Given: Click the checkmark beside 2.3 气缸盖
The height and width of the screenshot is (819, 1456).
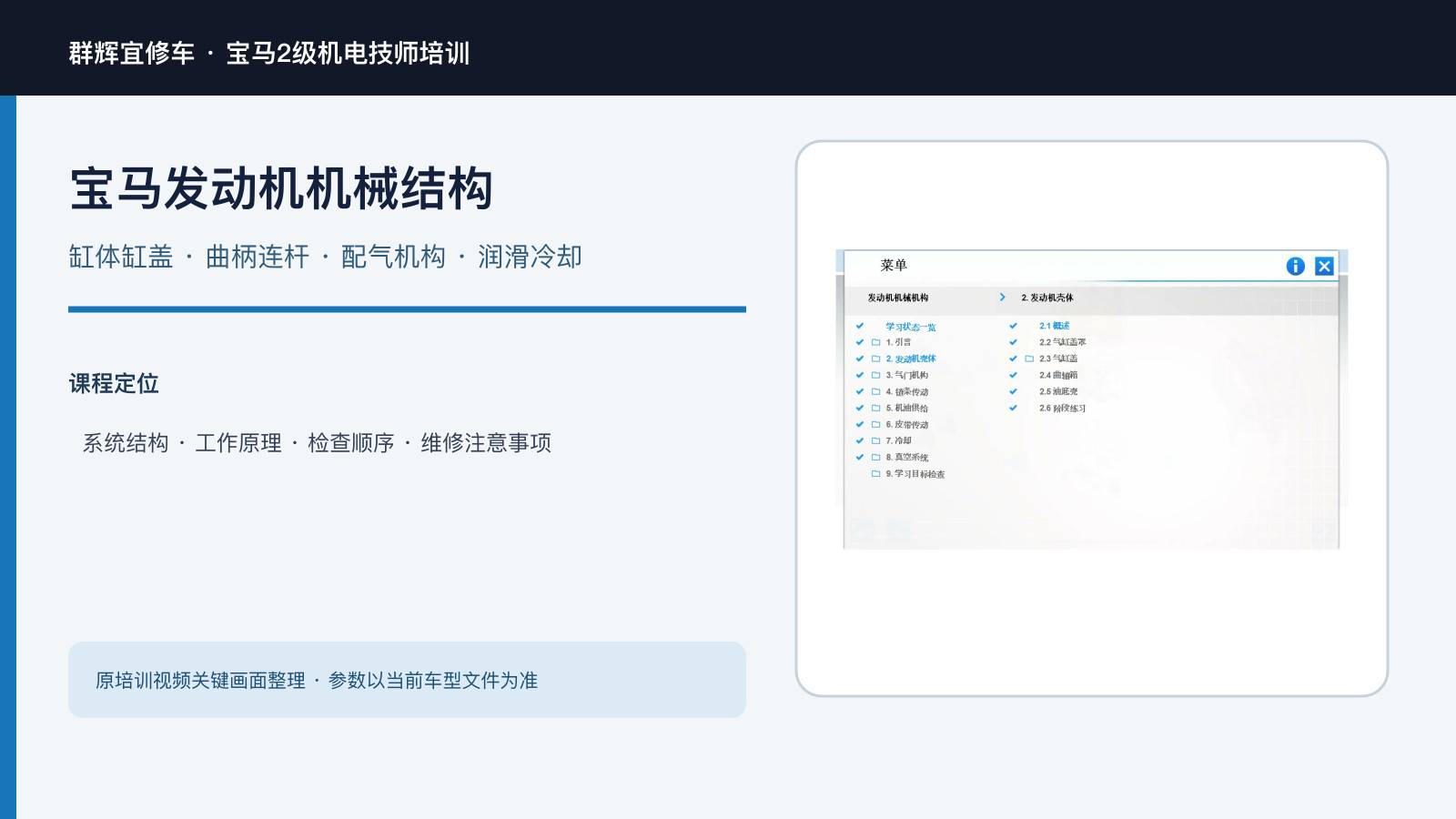Looking at the screenshot, I should [1013, 359].
